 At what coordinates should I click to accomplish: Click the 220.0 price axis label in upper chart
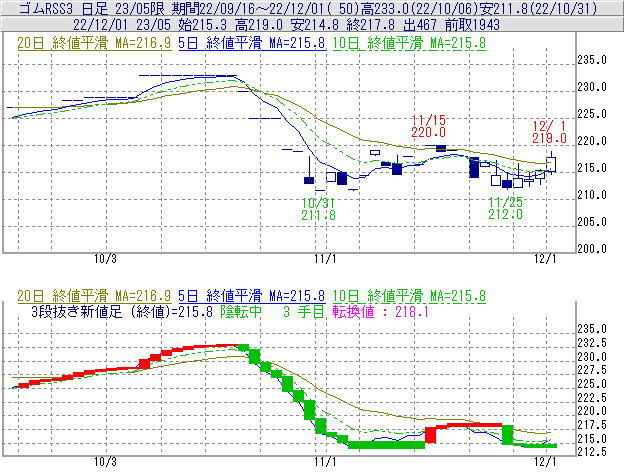[592, 141]
